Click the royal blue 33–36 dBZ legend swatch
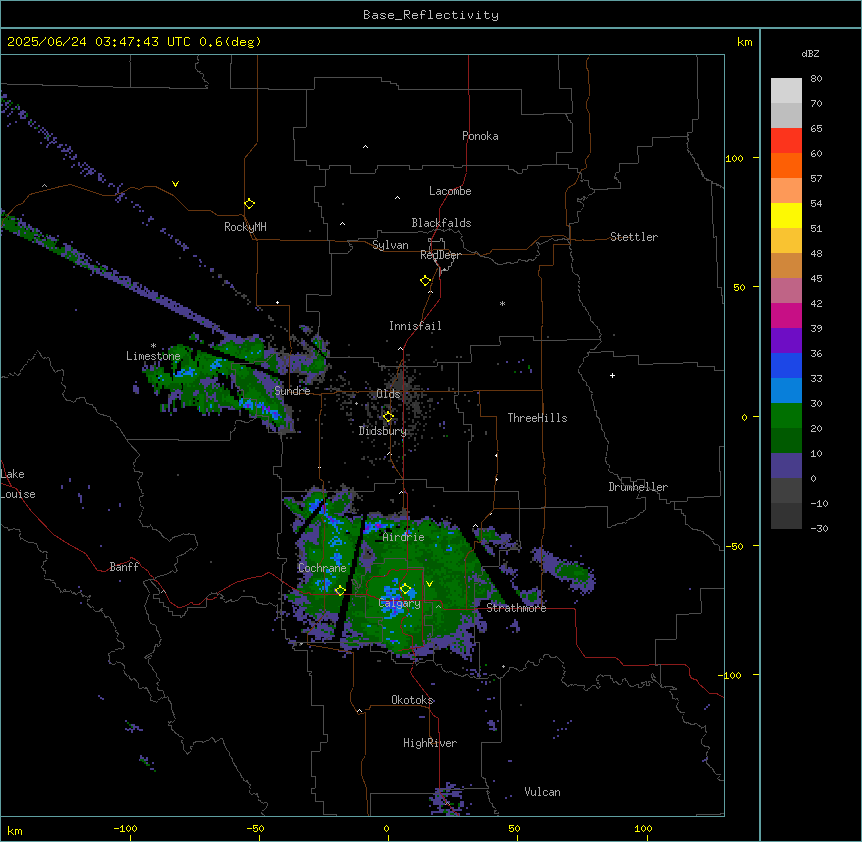This screenshot has width=862, height=842. pyautogui.click(x=786, y=365)
